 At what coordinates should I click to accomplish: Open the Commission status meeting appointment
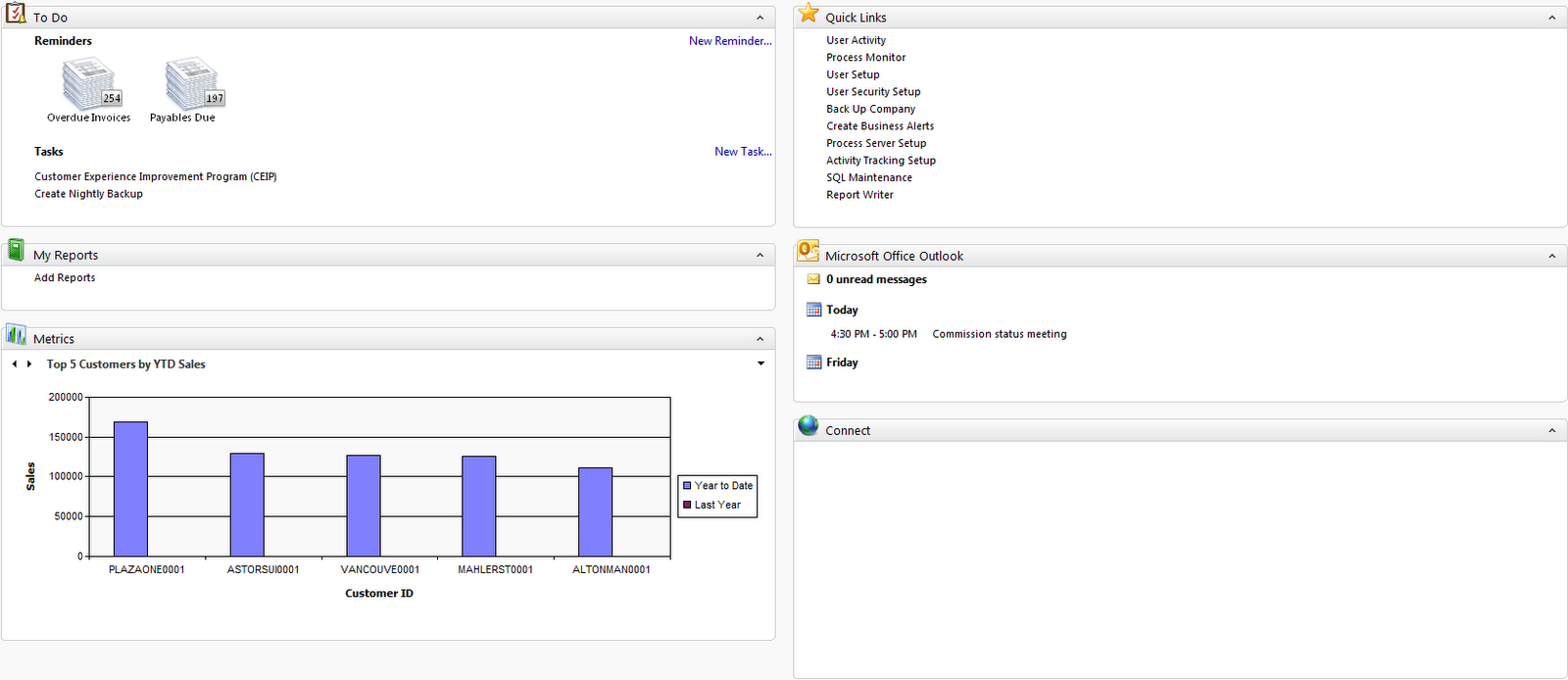[x=1000, y=334]
